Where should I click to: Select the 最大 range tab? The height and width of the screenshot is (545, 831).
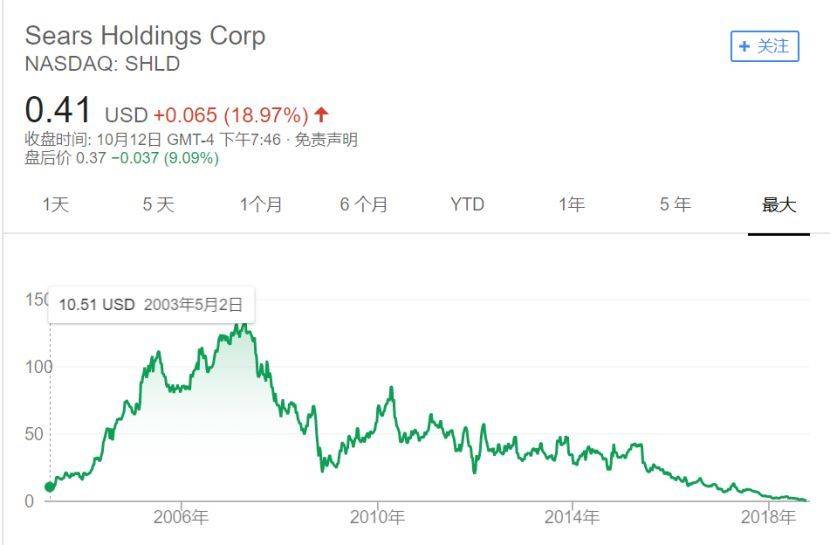pyautogui.click(x=779, y=205)
